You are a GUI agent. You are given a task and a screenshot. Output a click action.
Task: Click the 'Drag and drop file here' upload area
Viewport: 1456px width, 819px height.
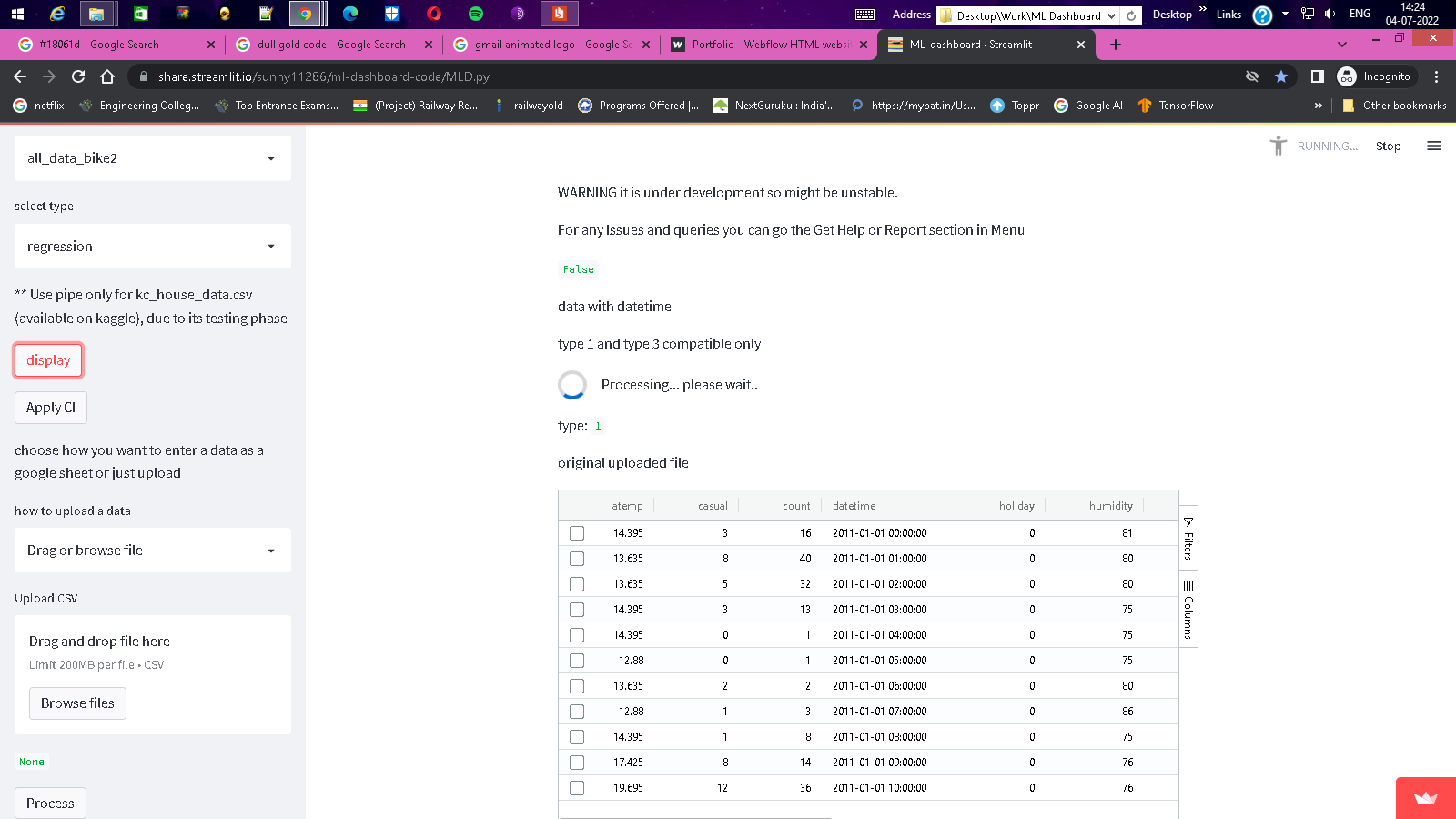pos(153,675)
